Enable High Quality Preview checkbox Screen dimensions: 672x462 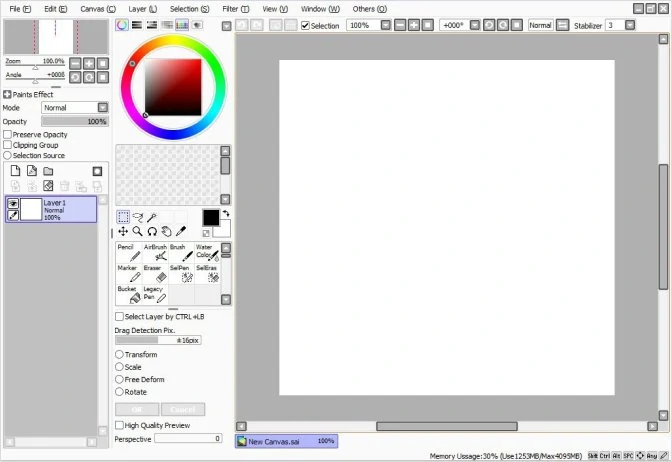[119, 425]
